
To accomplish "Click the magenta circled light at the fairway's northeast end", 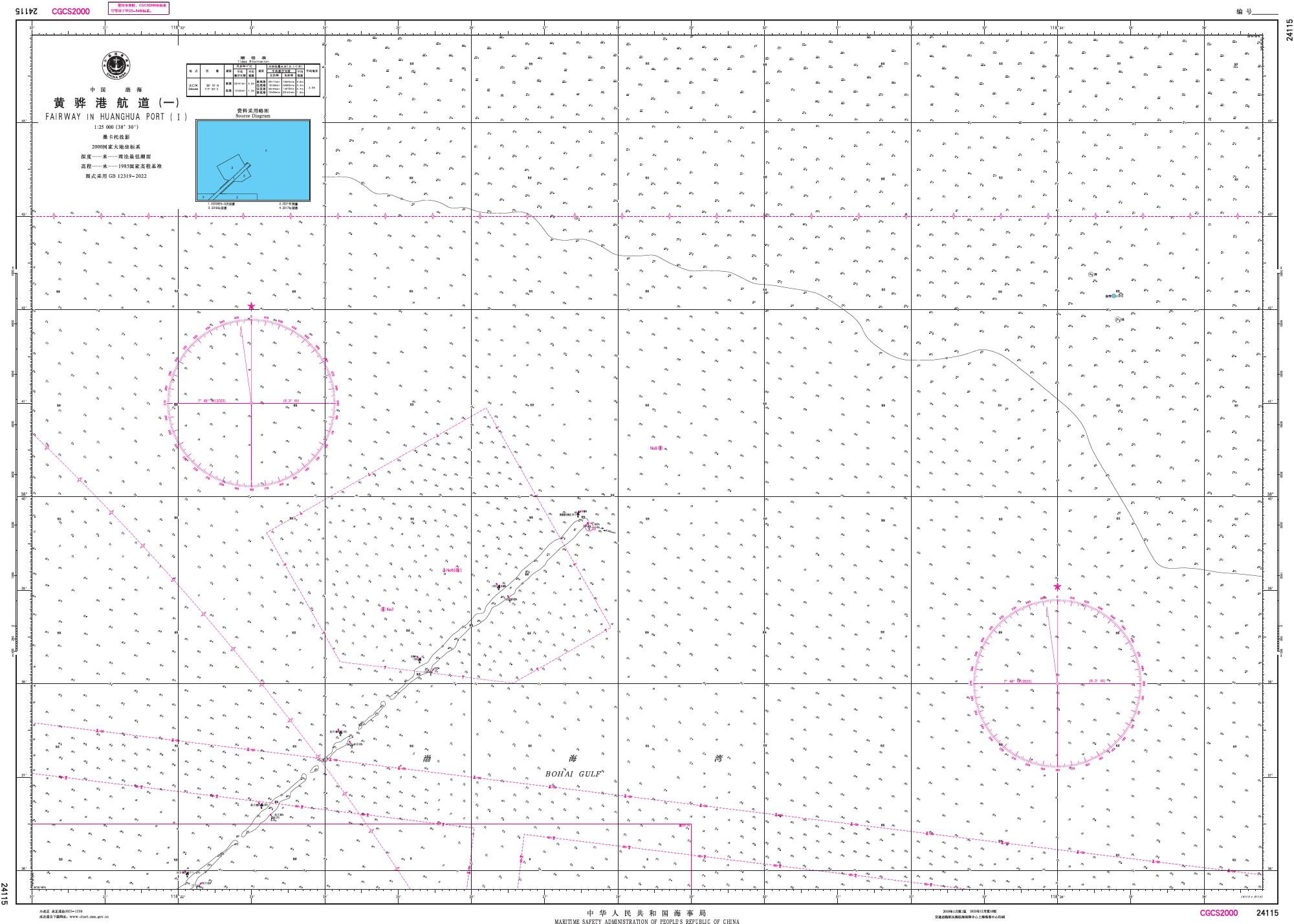I will tap(589, 526).
